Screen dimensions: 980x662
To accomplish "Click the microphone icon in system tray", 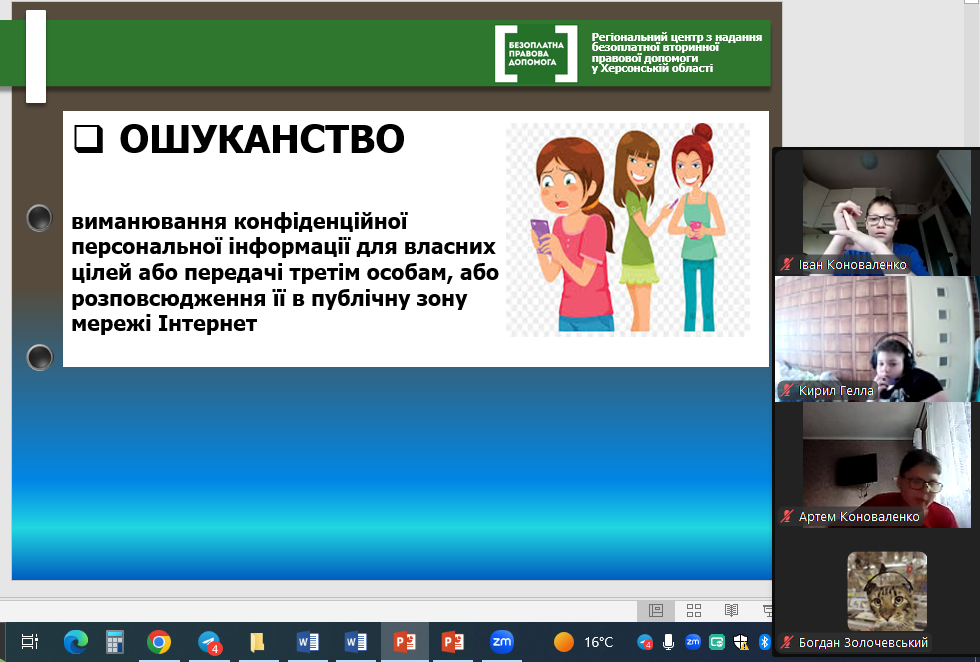I will [669, 642].
